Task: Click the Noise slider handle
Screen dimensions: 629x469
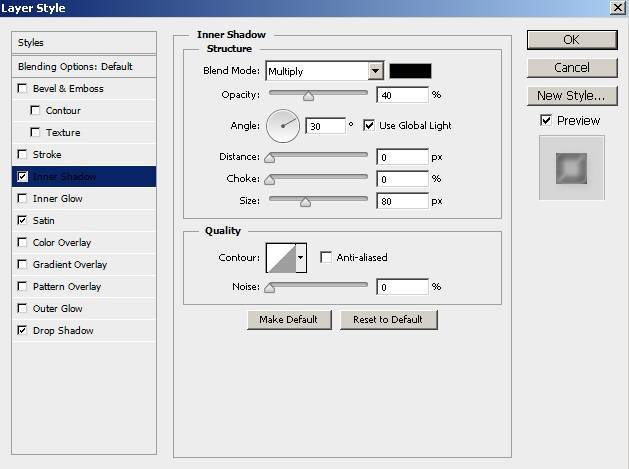Action: pos(270,288)
